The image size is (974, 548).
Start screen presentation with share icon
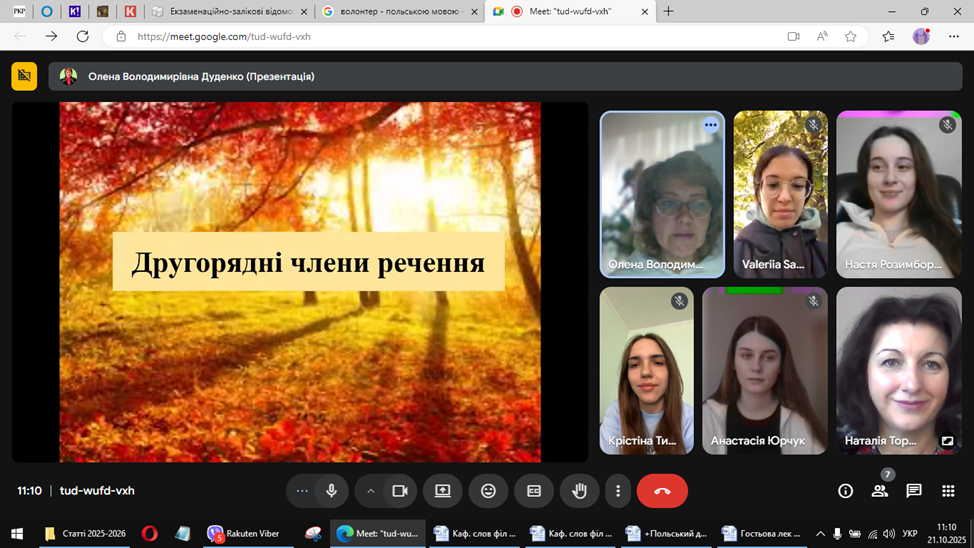(443, 491)
